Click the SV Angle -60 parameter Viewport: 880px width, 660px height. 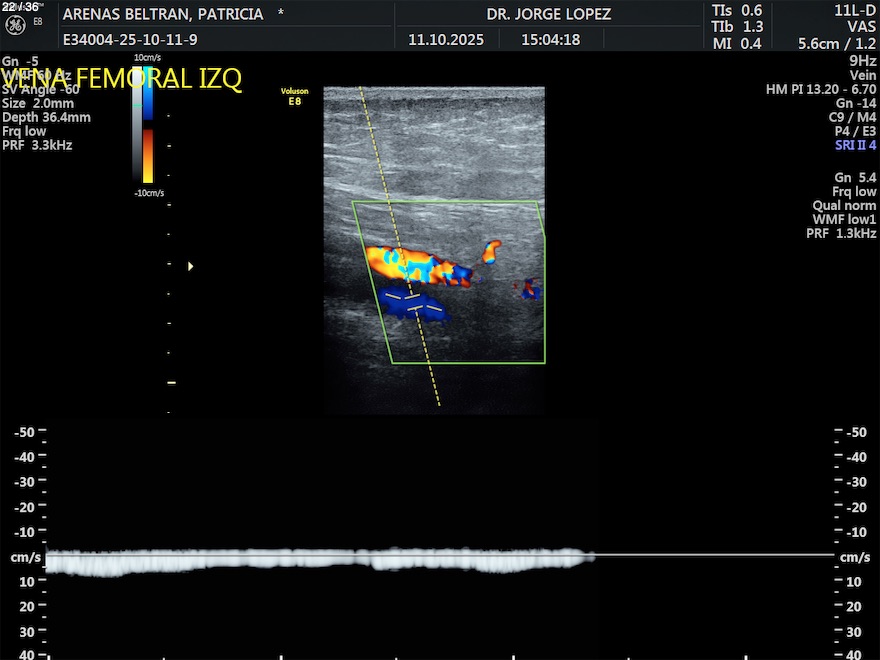pos(40,89)
